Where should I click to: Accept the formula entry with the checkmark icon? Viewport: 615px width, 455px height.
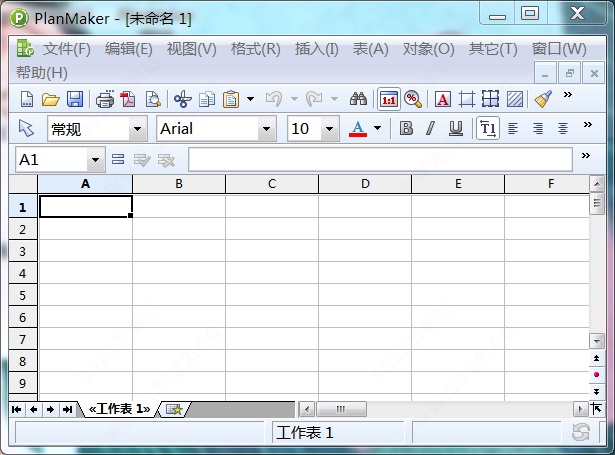coord(142,160)
